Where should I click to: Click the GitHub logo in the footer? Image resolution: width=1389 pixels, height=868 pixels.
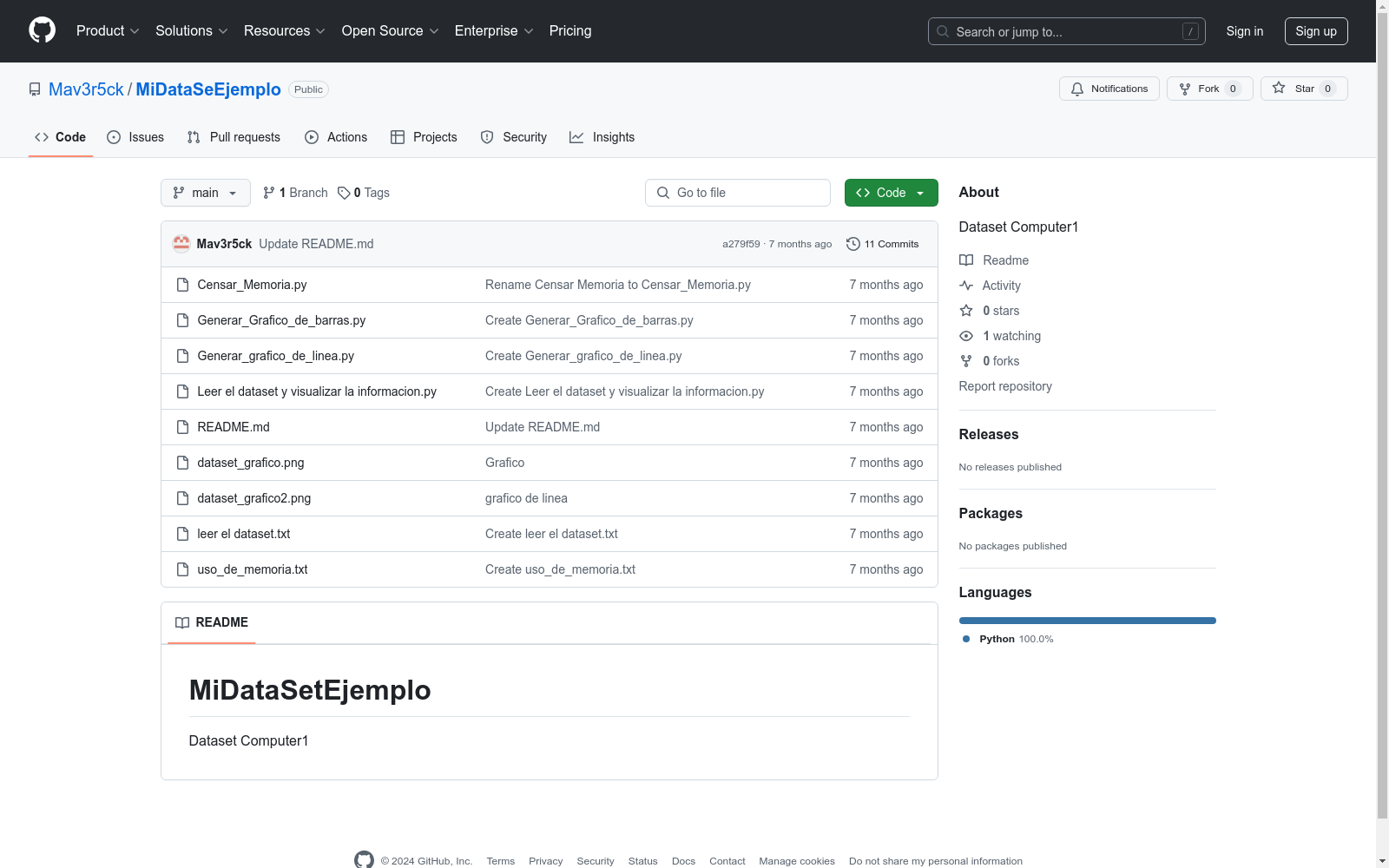(x=364, y=859)
